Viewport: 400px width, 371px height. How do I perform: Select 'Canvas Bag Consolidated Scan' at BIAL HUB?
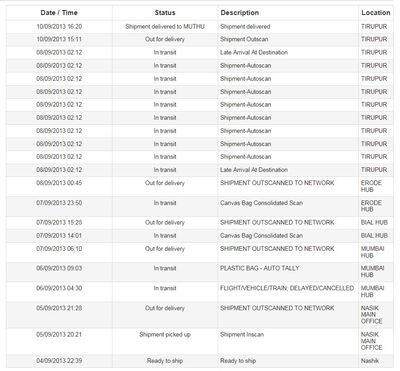(261, 235)
